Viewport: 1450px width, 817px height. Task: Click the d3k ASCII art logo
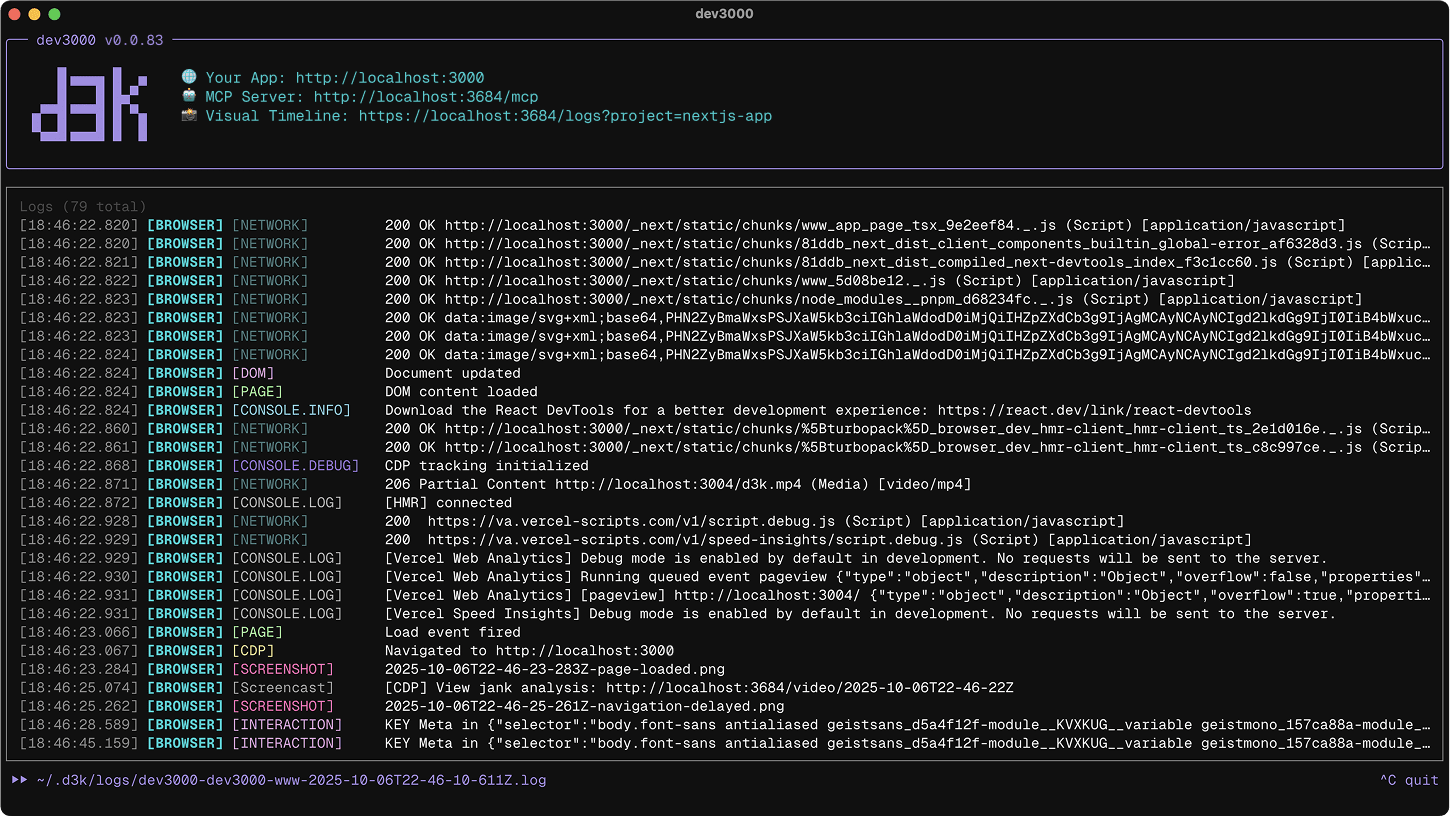90,104
